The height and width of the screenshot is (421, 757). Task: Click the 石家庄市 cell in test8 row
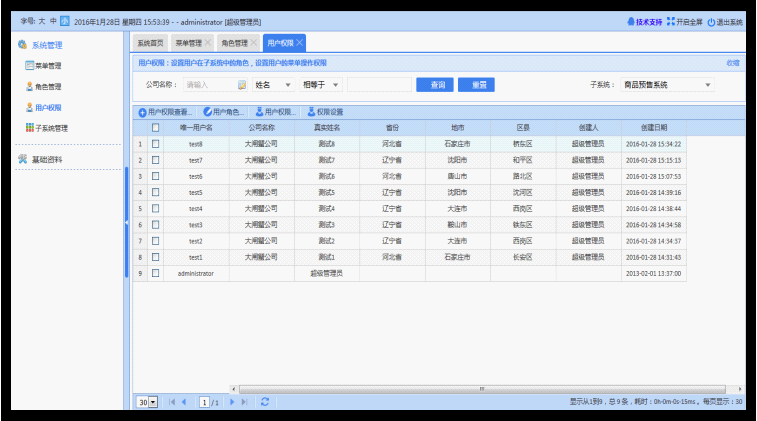click(457, 144)
